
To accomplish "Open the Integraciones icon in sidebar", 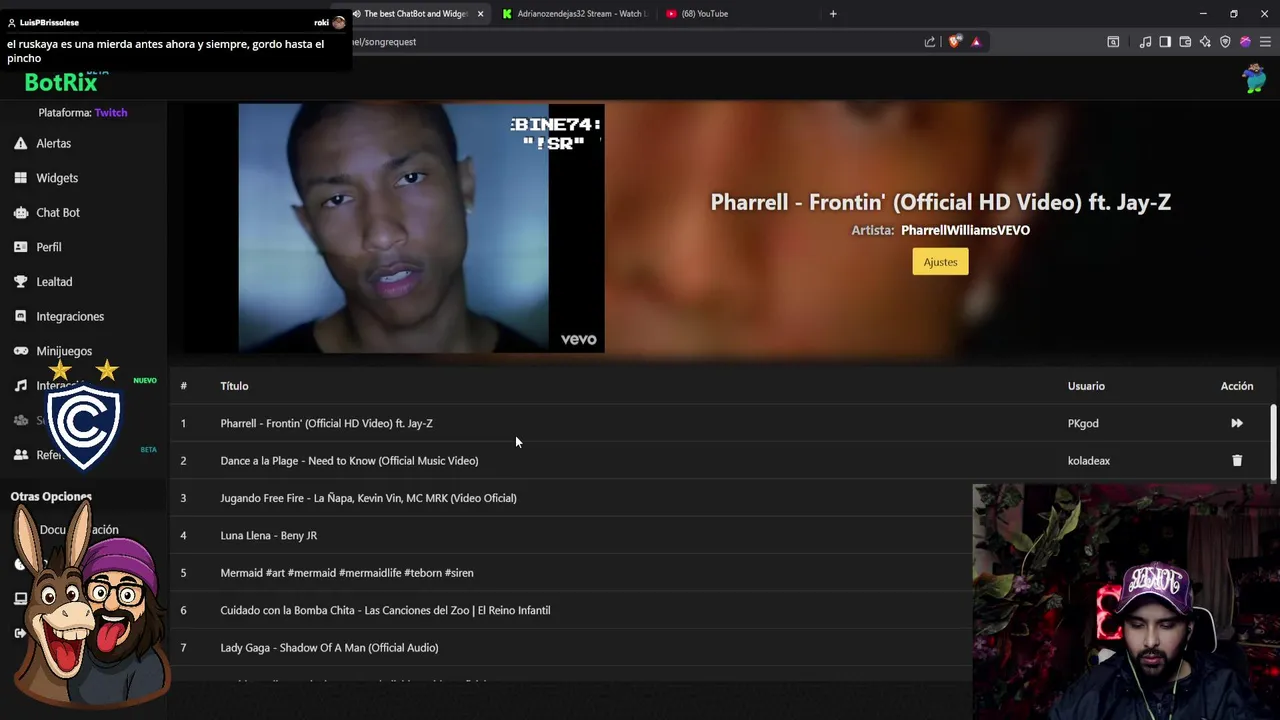I will (20, 316).
